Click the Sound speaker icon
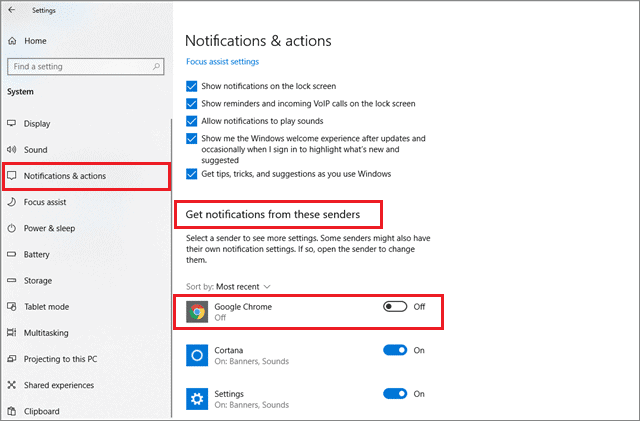The height and width of the screenshot is (421, 640). pyautogui.click(x=12, y=149)
